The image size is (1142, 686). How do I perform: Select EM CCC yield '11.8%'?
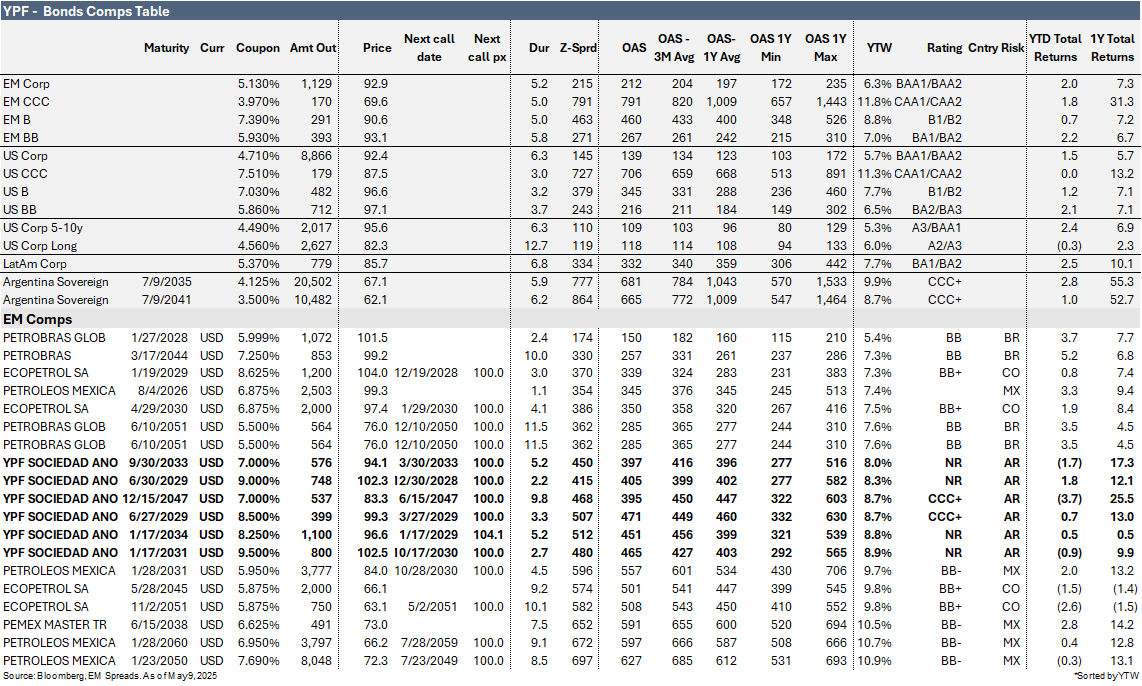(x=874, y=102)
